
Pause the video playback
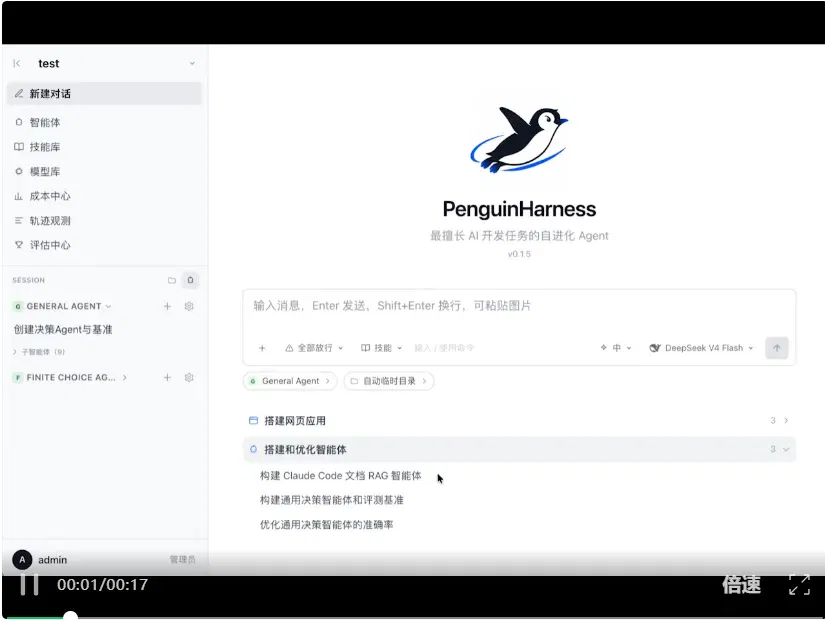click(x=29, y=585)
